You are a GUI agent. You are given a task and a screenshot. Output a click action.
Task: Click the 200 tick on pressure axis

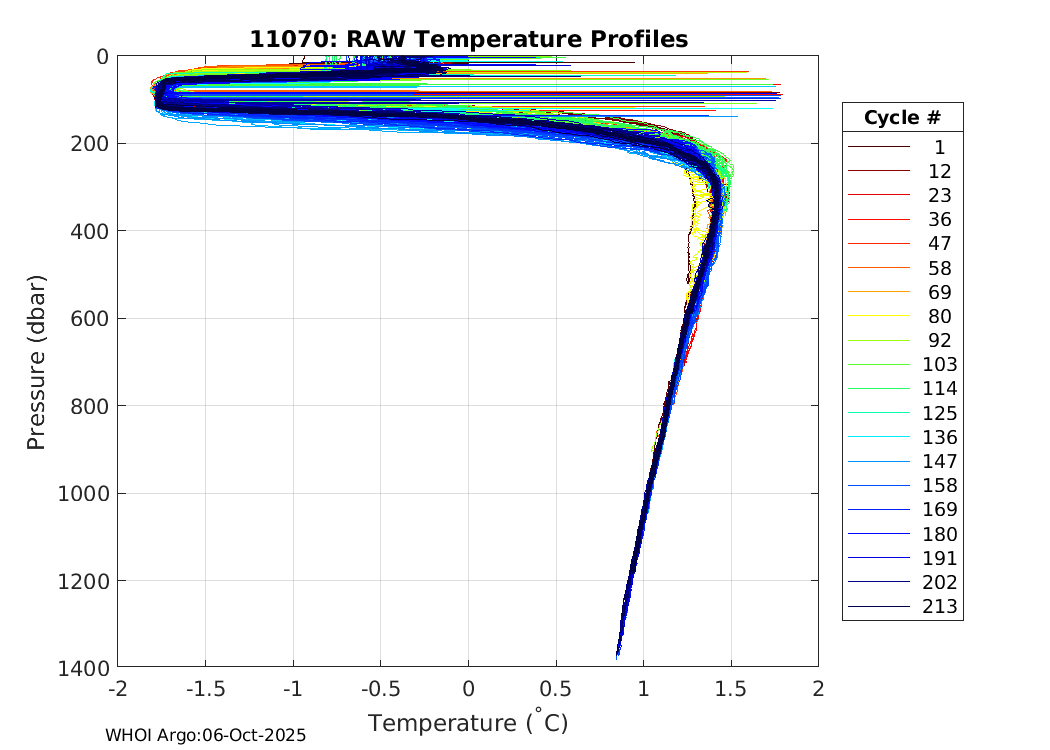coord(92,144)
